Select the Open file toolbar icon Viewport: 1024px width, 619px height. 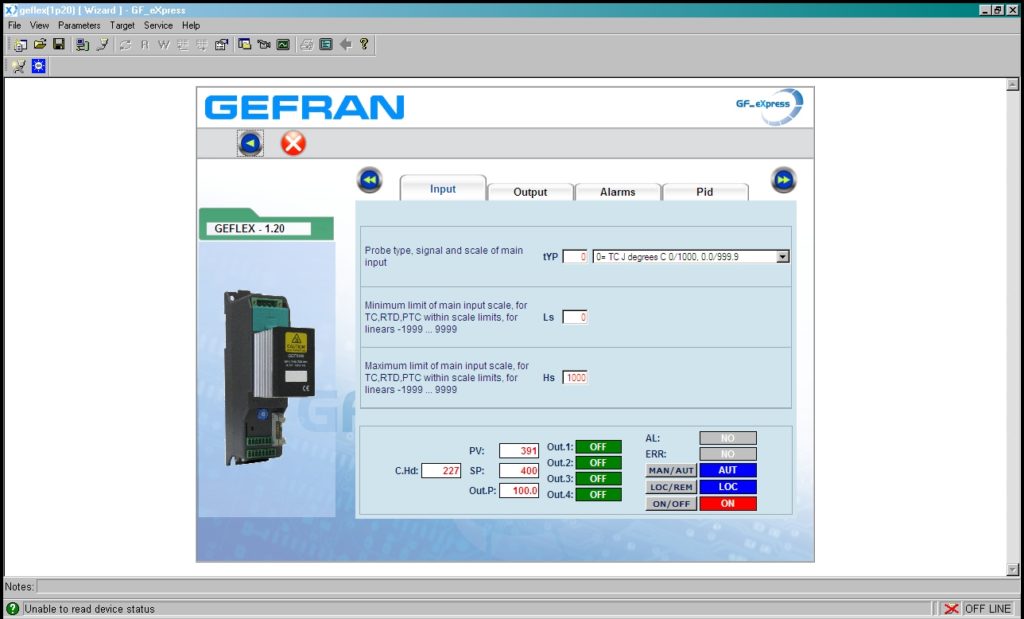click(x=41, y=44)
